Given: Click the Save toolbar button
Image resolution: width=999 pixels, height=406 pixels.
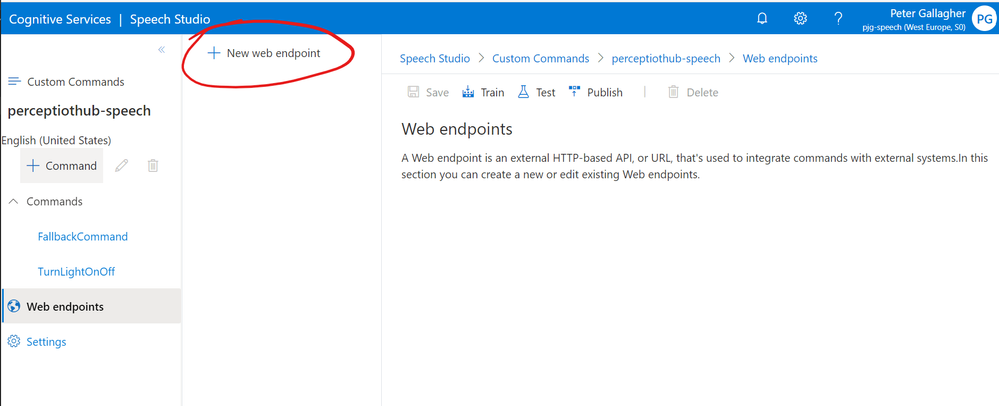Looking at the screenshot, I should click(428, 92).
